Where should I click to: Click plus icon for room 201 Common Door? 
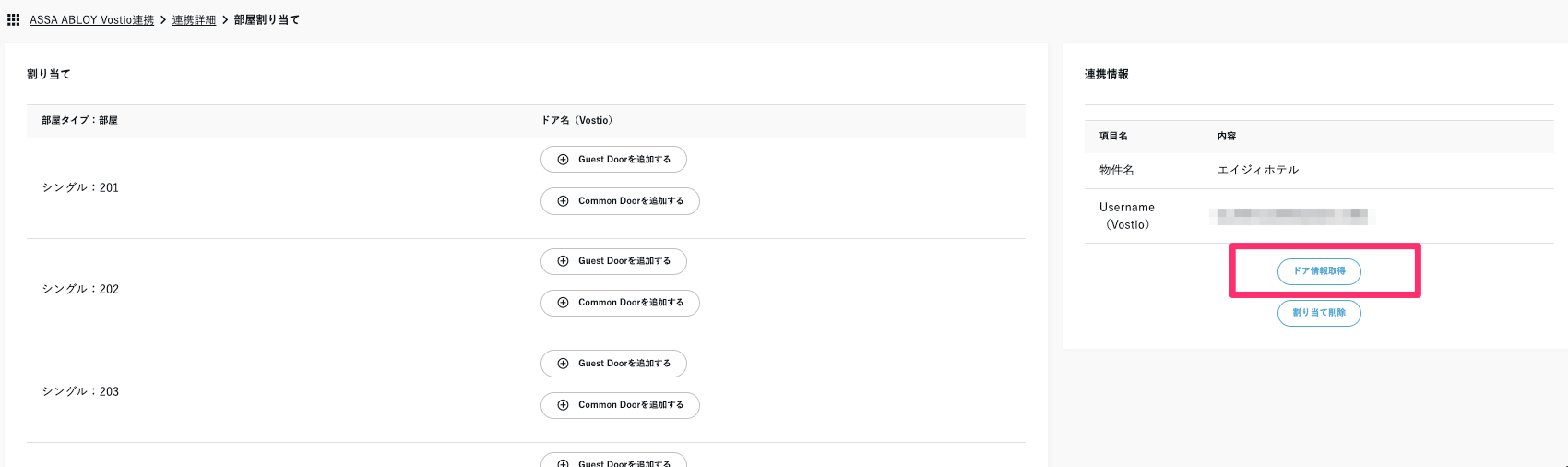click(x=563, y=201)
